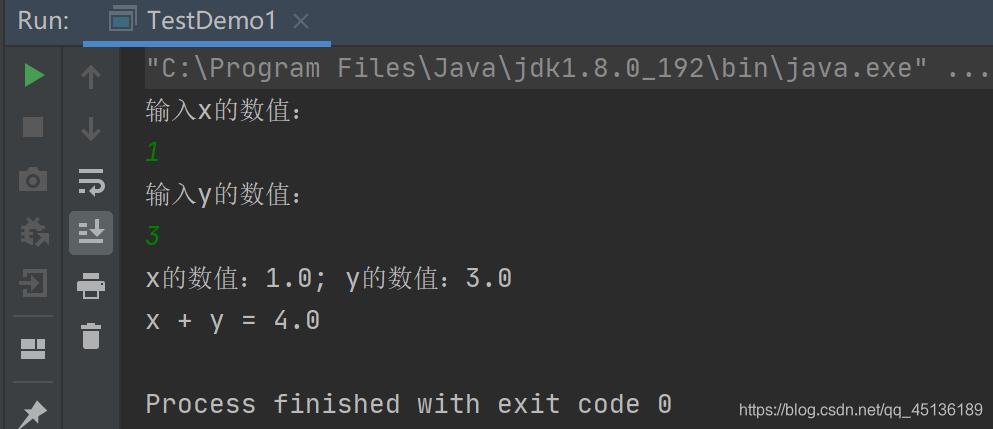Screen dimensions: 993x429
Task: Click the entered input value 3
Action: pyautogui.click(x=153, y=236)
